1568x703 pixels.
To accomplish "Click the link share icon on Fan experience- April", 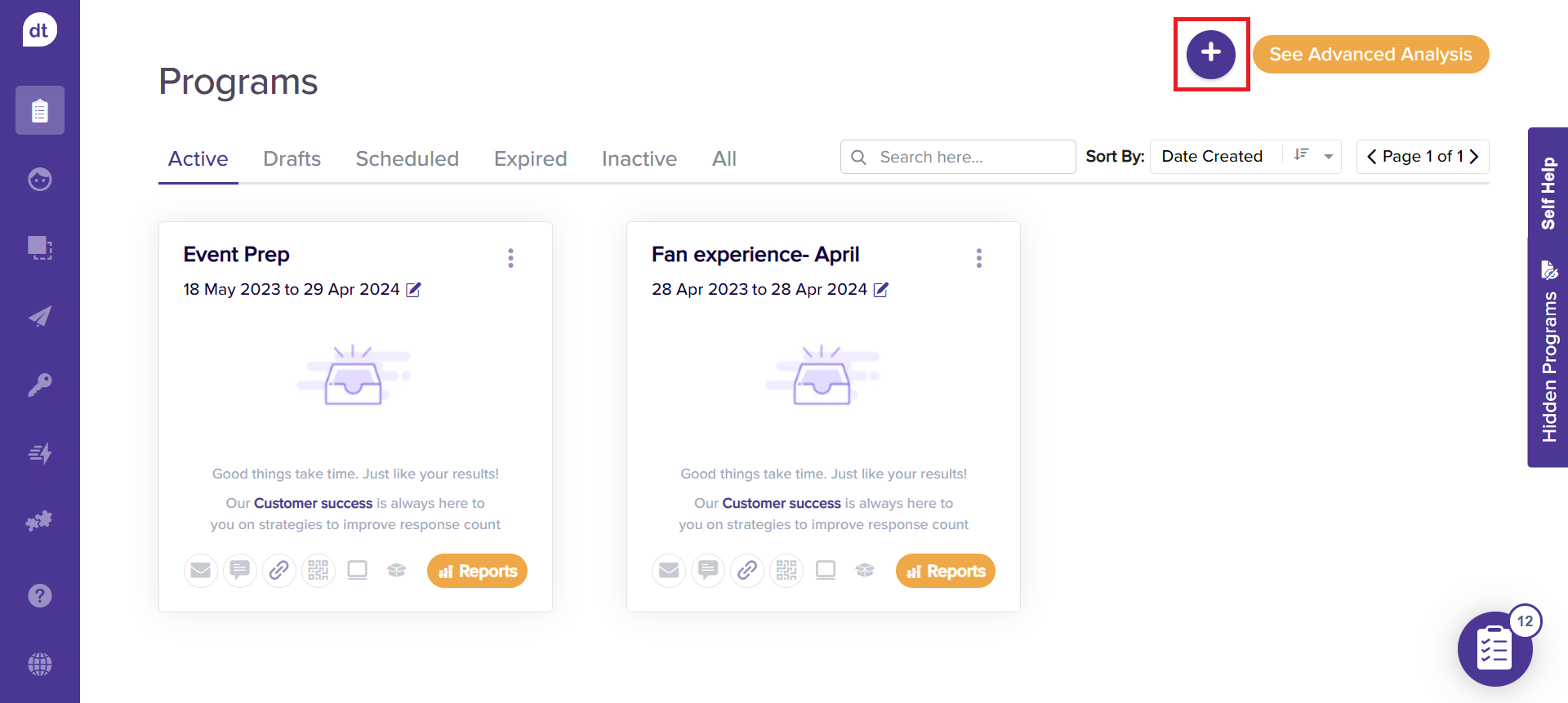I will 747,570.
